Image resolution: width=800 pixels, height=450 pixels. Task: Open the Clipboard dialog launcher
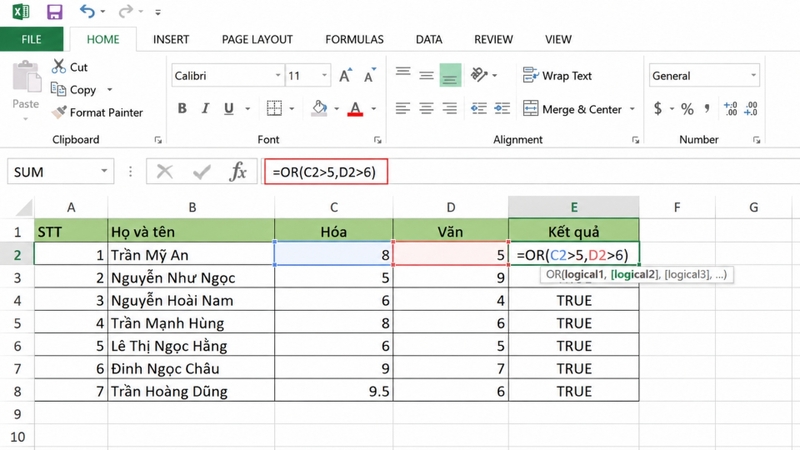click(158, 140)
